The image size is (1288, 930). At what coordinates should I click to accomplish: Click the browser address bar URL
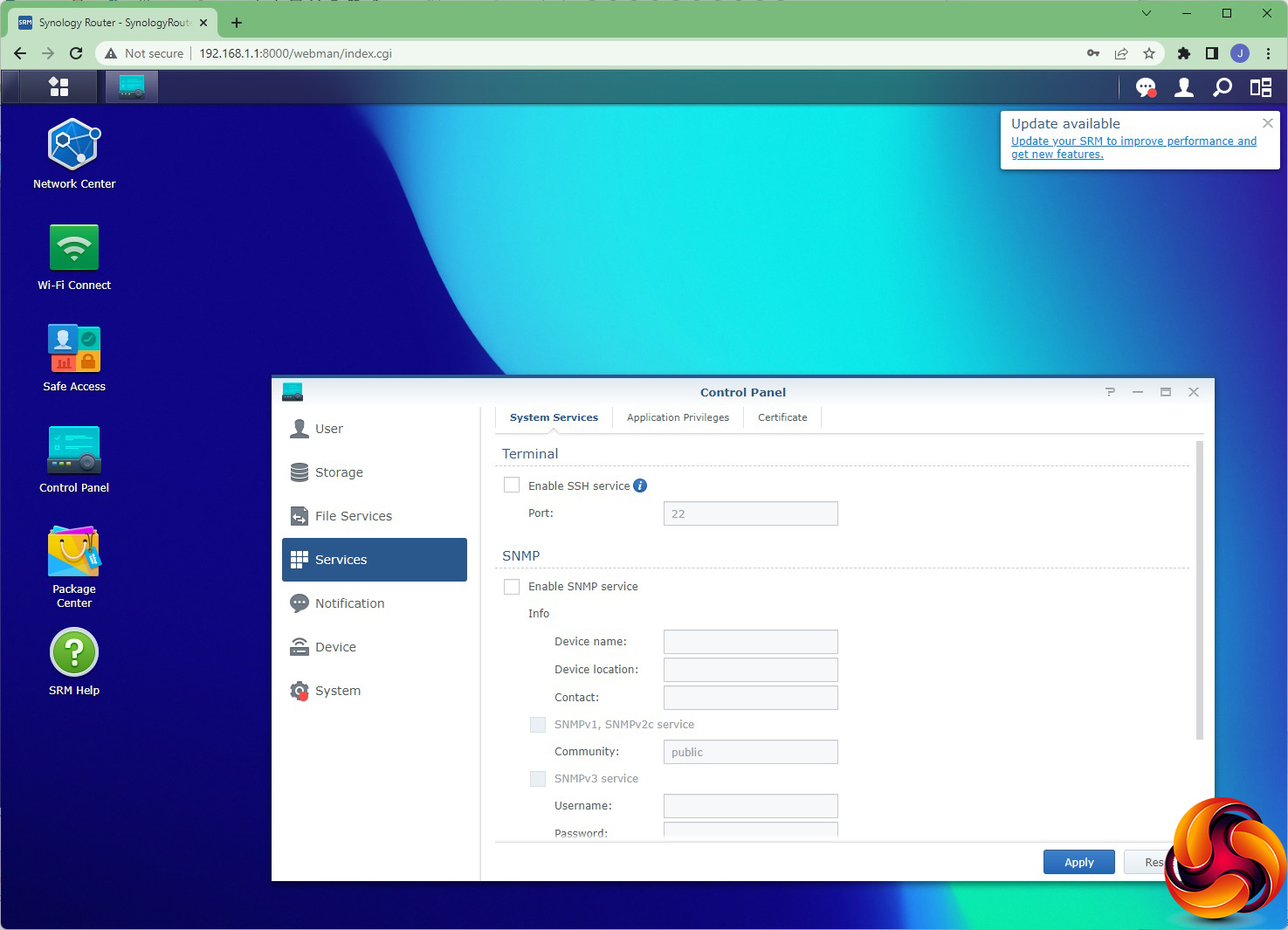click(x=295, y=53)
